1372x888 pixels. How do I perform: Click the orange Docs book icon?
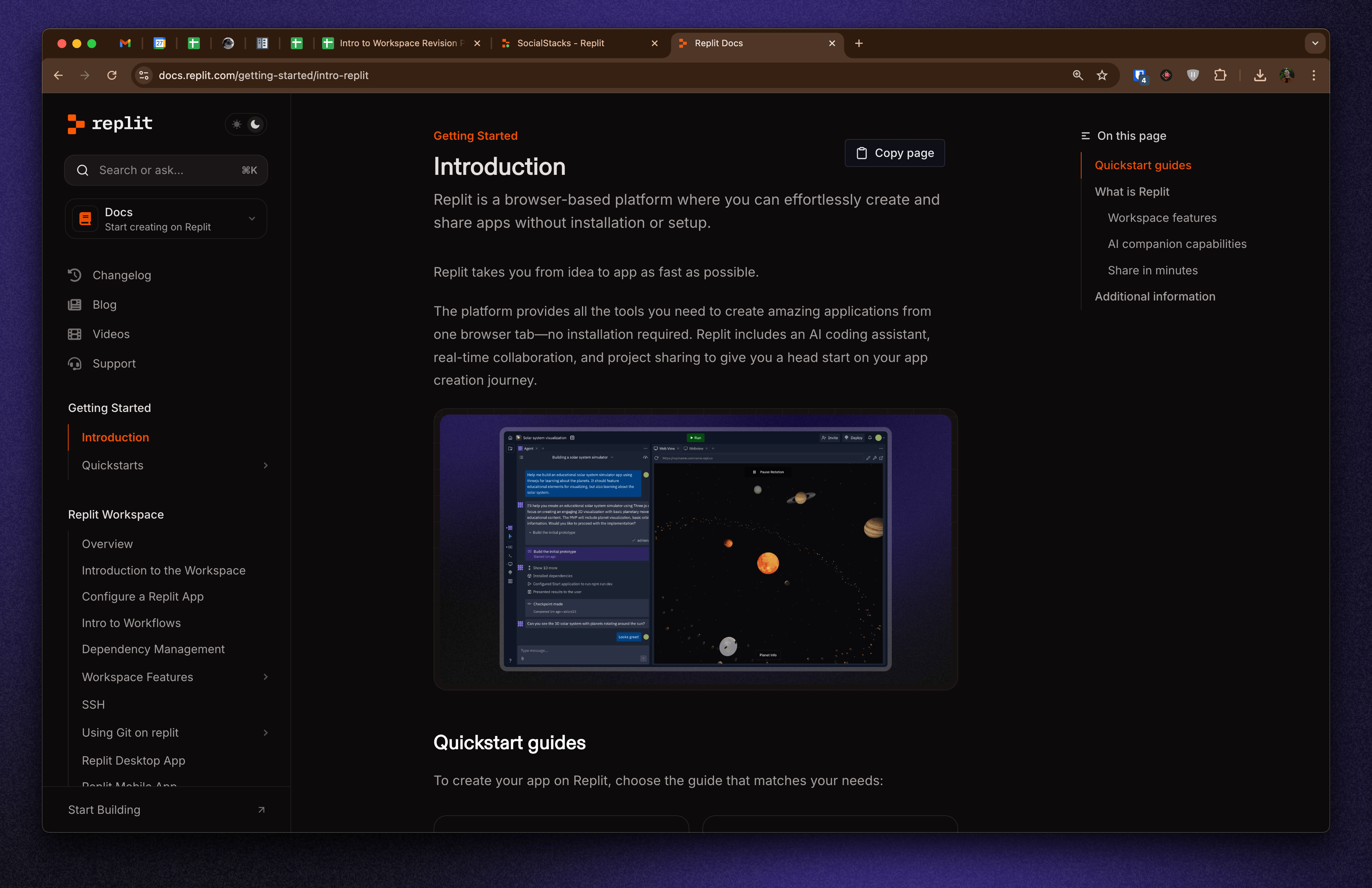[85, 219]
